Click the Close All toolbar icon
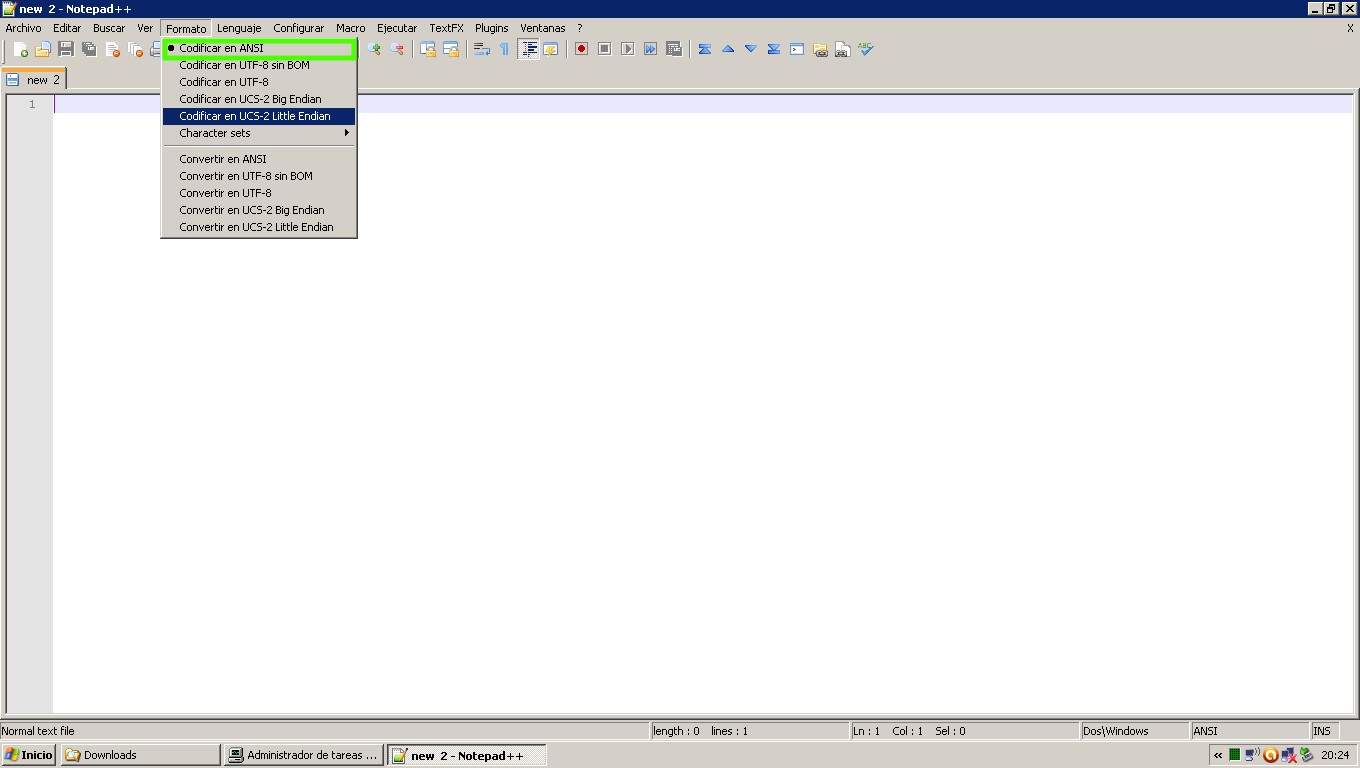Screen dimensions: 1360x768 point(135,49)
